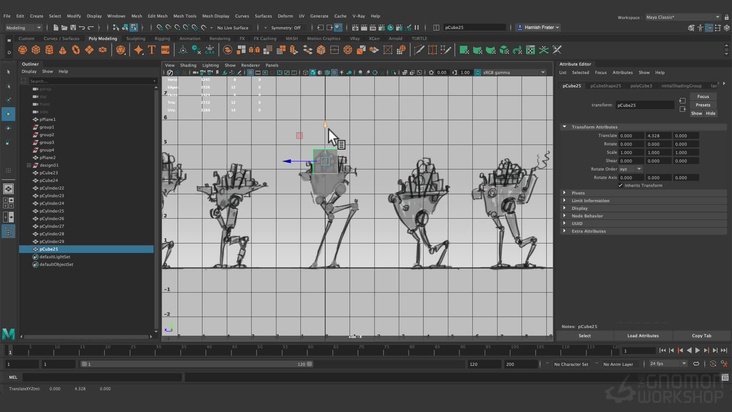Switch to the Sculpting shelf tab

[136, 39]
